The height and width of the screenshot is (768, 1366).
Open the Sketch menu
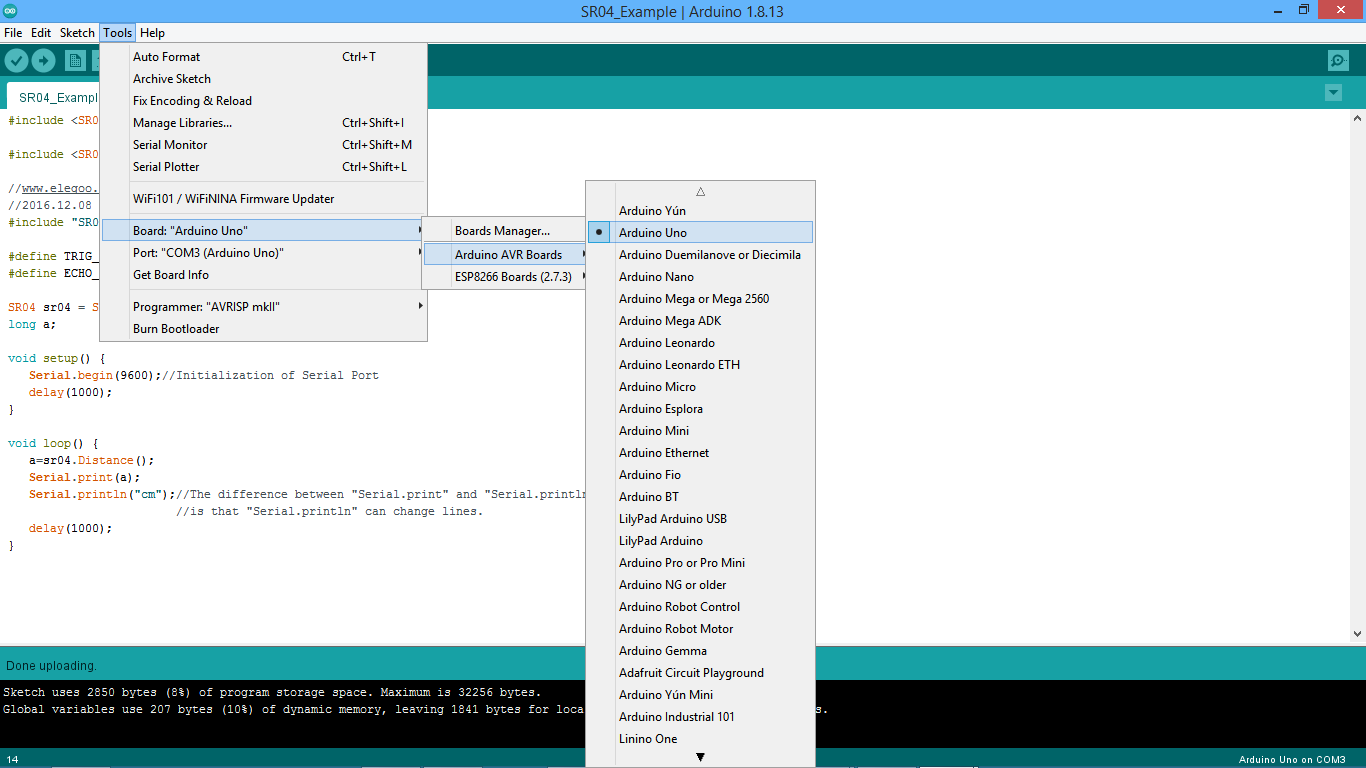click(x=77, y=32)
